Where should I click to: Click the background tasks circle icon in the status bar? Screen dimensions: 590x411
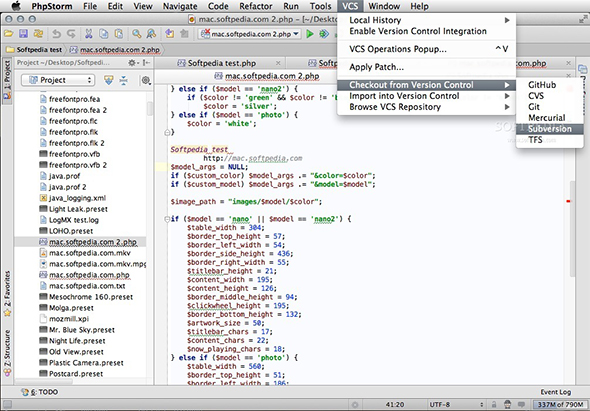click(355, 405)
